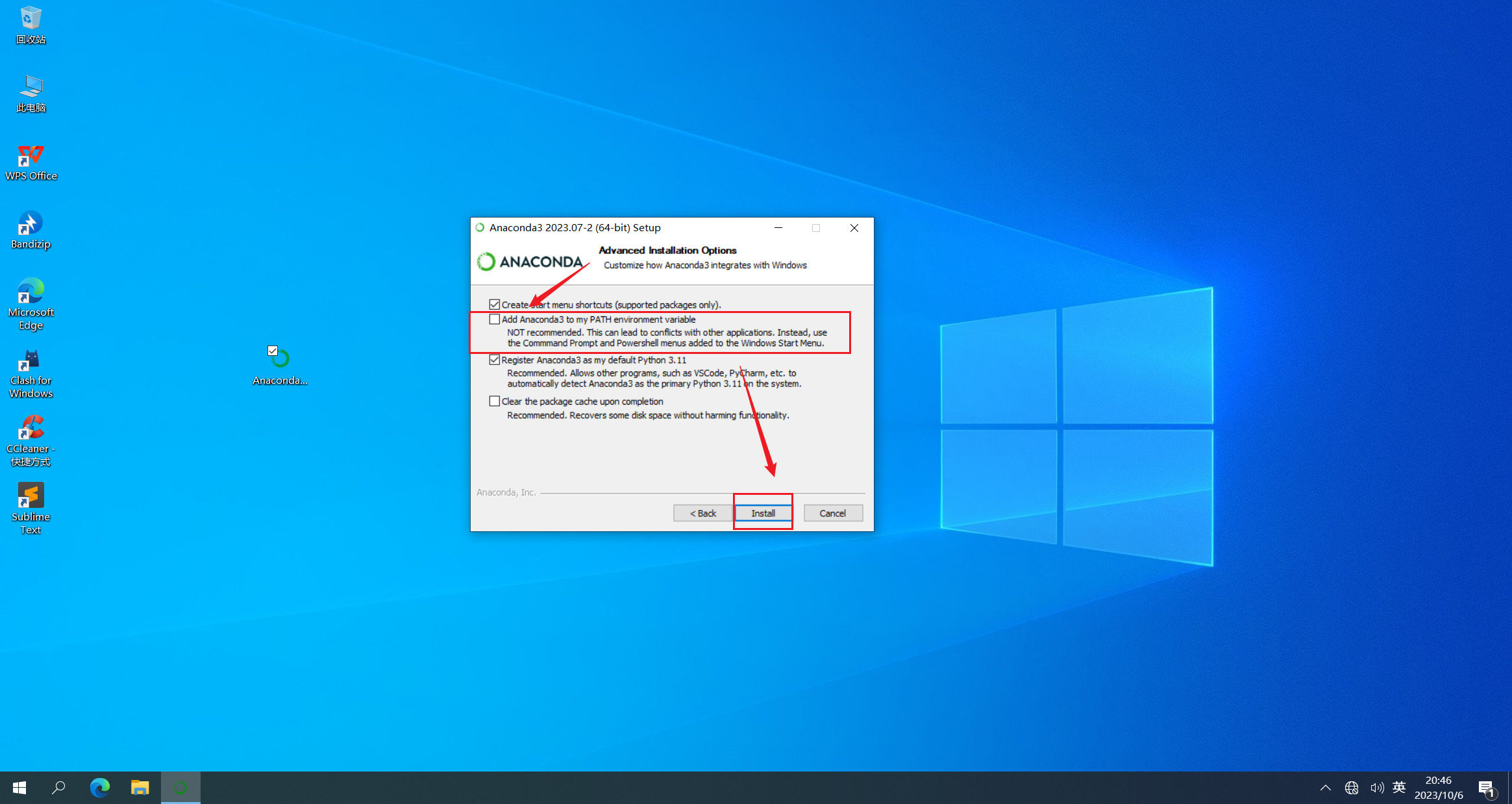Cancel the Anaconda3 setup

tap(832, 513)
